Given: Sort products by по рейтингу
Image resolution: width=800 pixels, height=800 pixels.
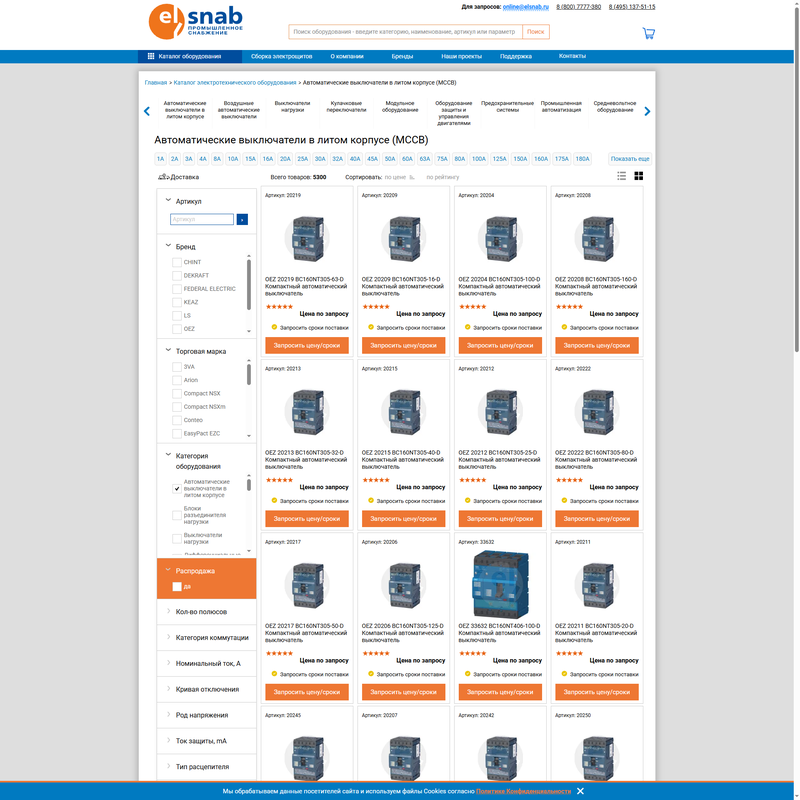Looking at the screenshot, I should (443, 178).
